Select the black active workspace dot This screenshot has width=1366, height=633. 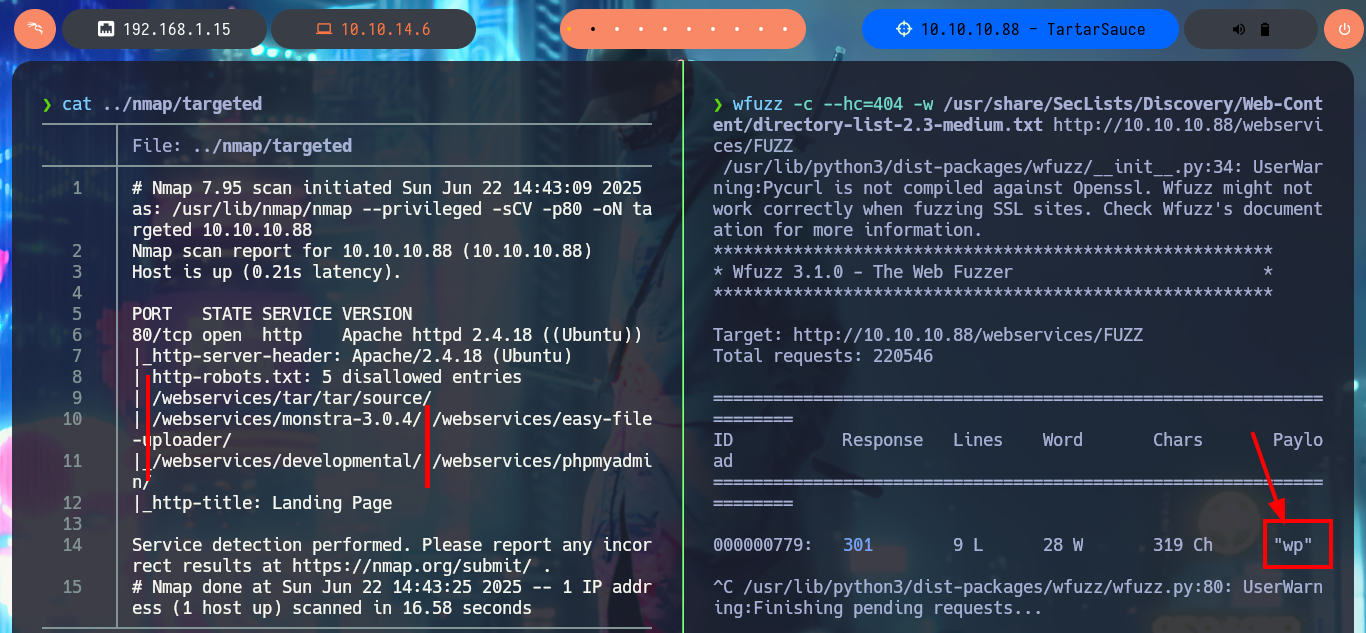[x=592, y=29]
